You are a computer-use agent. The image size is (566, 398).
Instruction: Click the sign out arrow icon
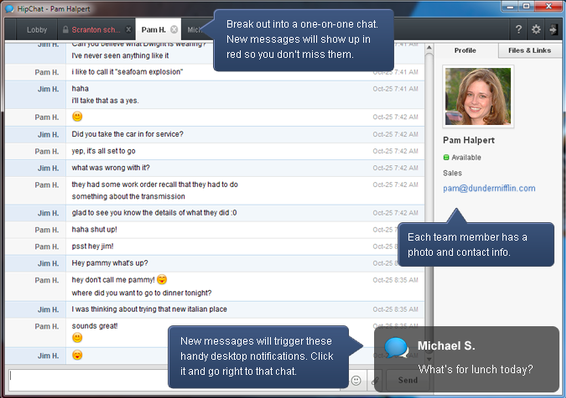click(x=553, y=30)
